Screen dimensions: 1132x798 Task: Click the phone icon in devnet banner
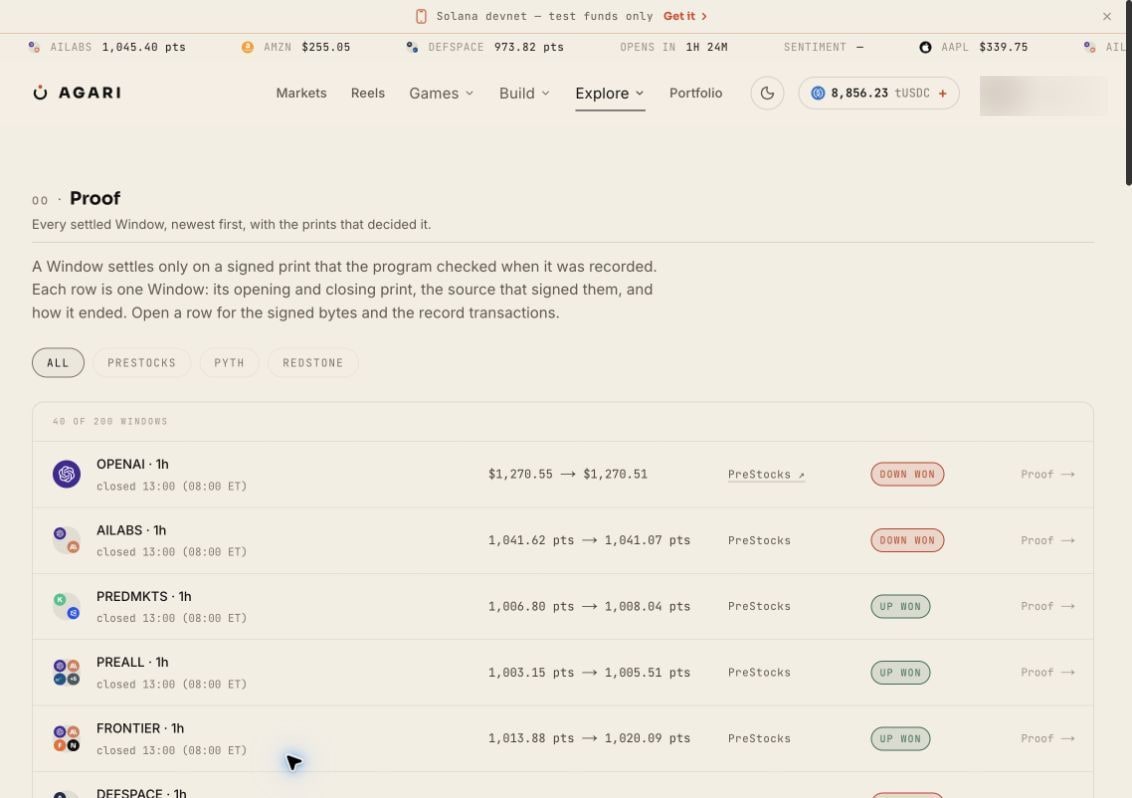tap(421, 16)
